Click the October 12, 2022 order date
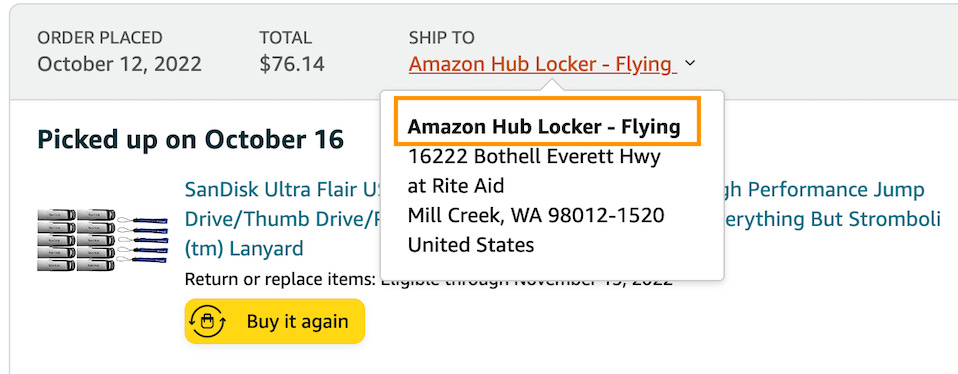The height and width of the screenshot is (374, 958). tap(120, 64)
